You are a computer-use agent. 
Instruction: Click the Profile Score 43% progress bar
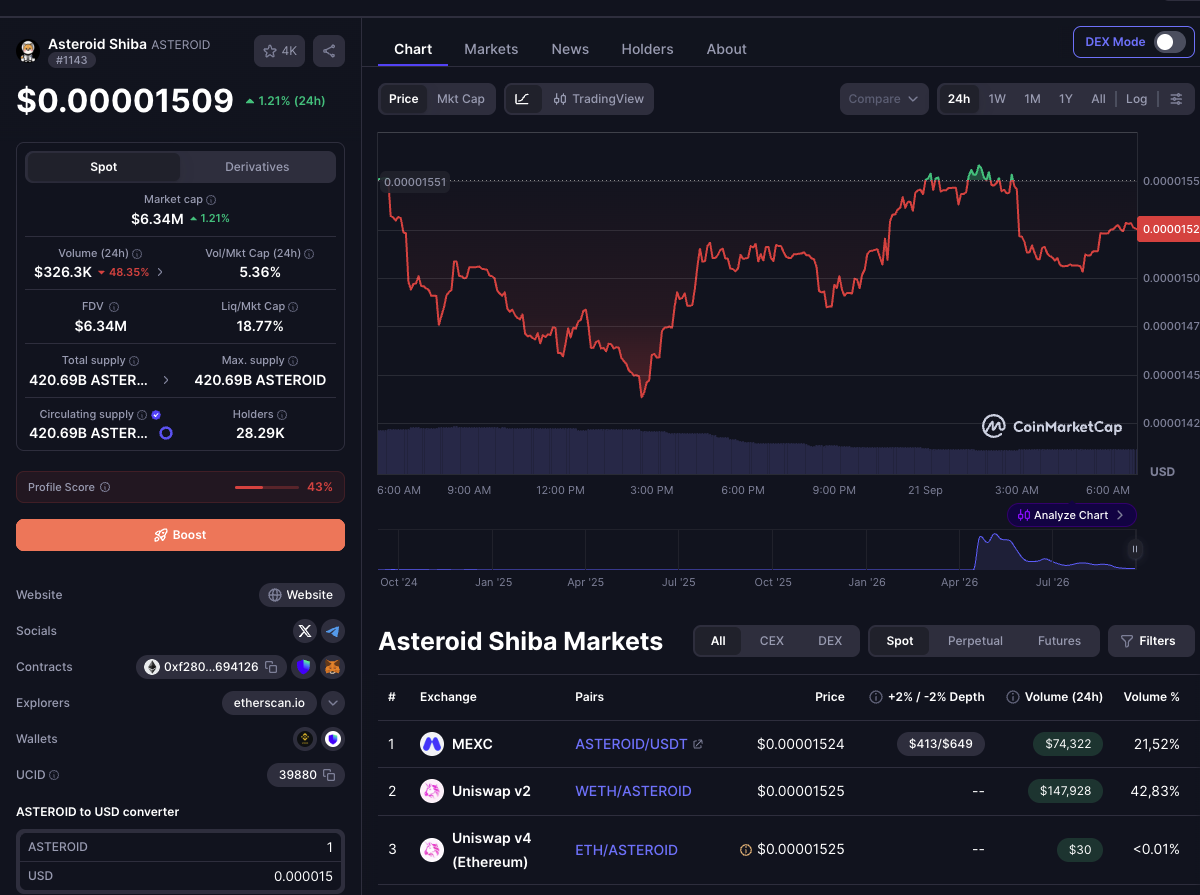[x=266, y=487]
